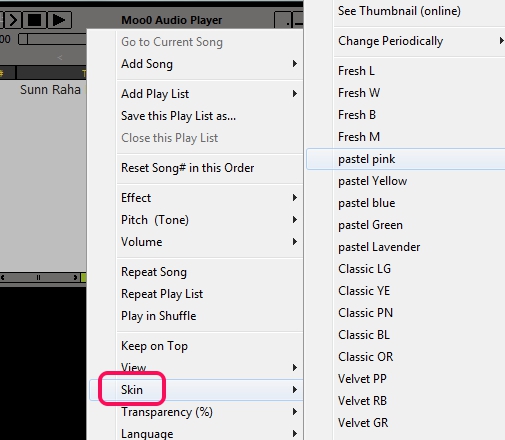Open the Skin menu entry
The height and width of the screenshot is (440, 505).
[196, 390]
